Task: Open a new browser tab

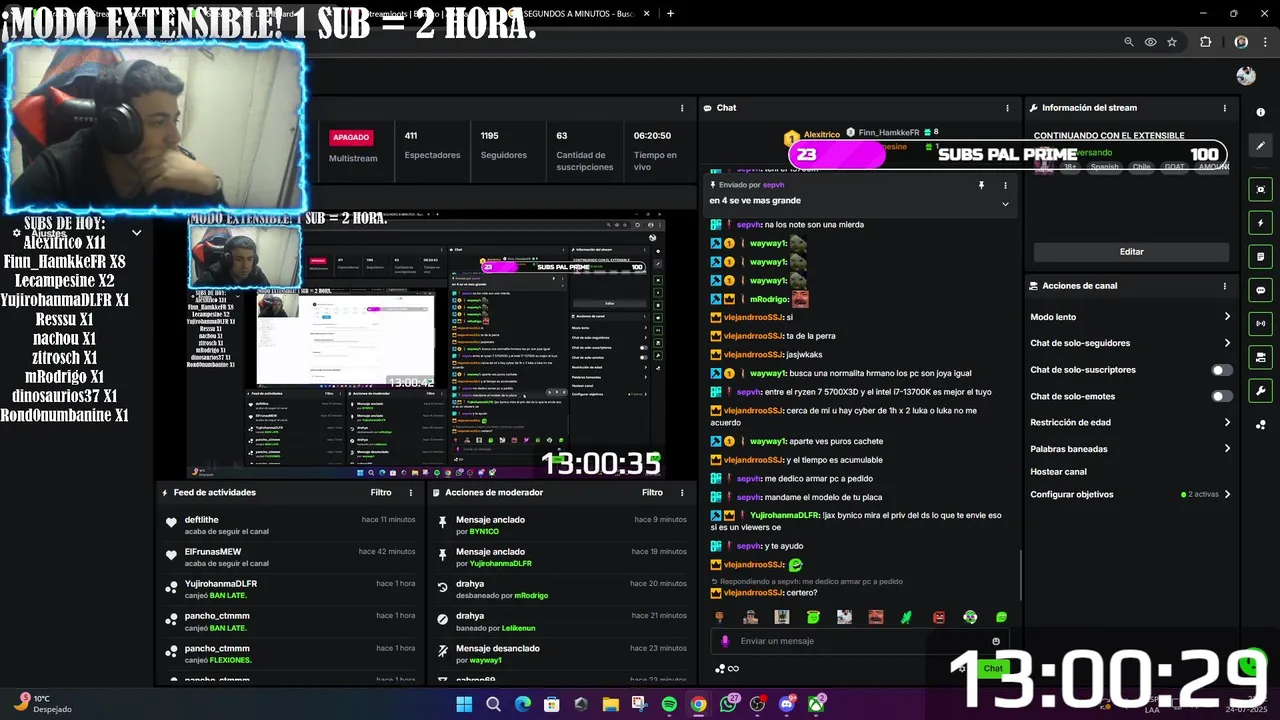Action: click(x=670, y=13)
